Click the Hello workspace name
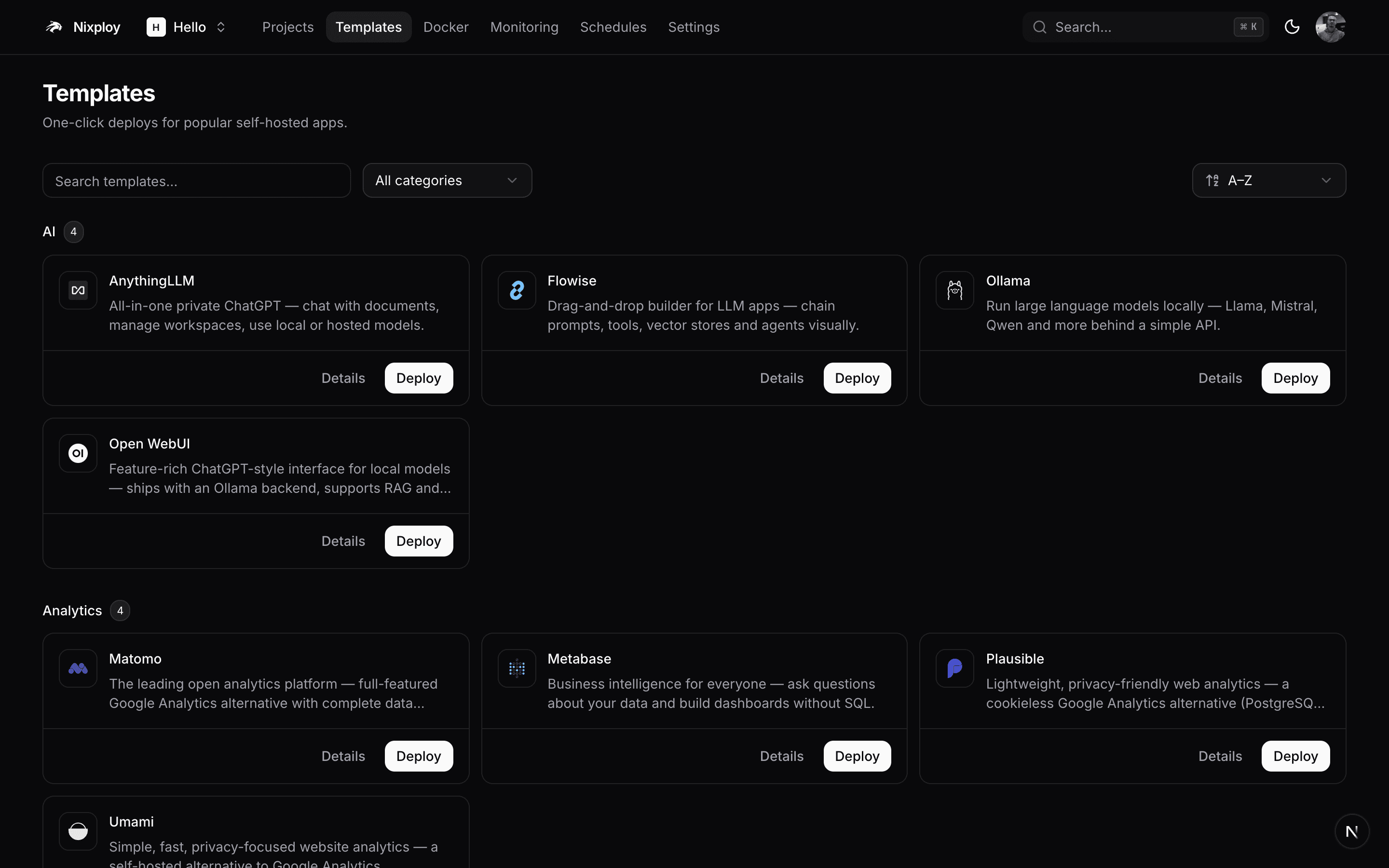Screen dimensions: 1389x868 190,27
